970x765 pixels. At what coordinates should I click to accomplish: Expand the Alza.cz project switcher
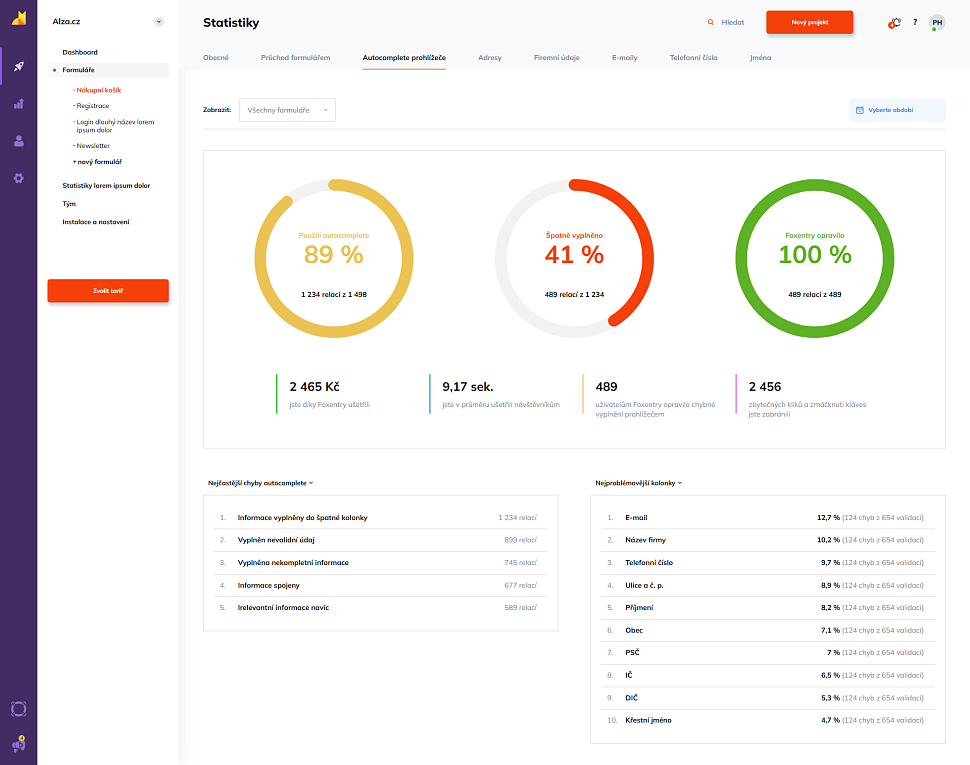click(x=158, y=21)
